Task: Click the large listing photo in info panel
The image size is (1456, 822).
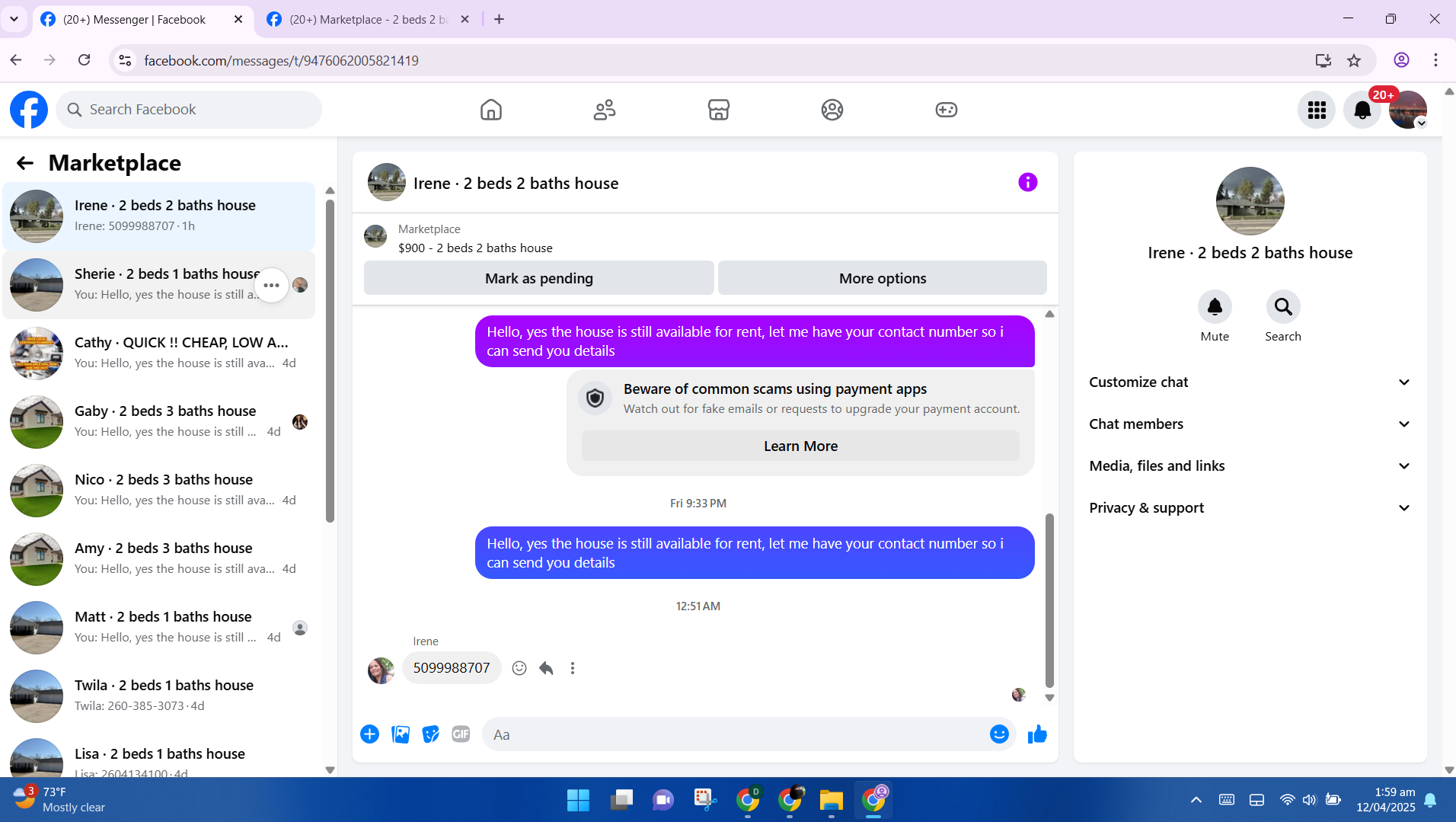Action: coord(1250,201)
